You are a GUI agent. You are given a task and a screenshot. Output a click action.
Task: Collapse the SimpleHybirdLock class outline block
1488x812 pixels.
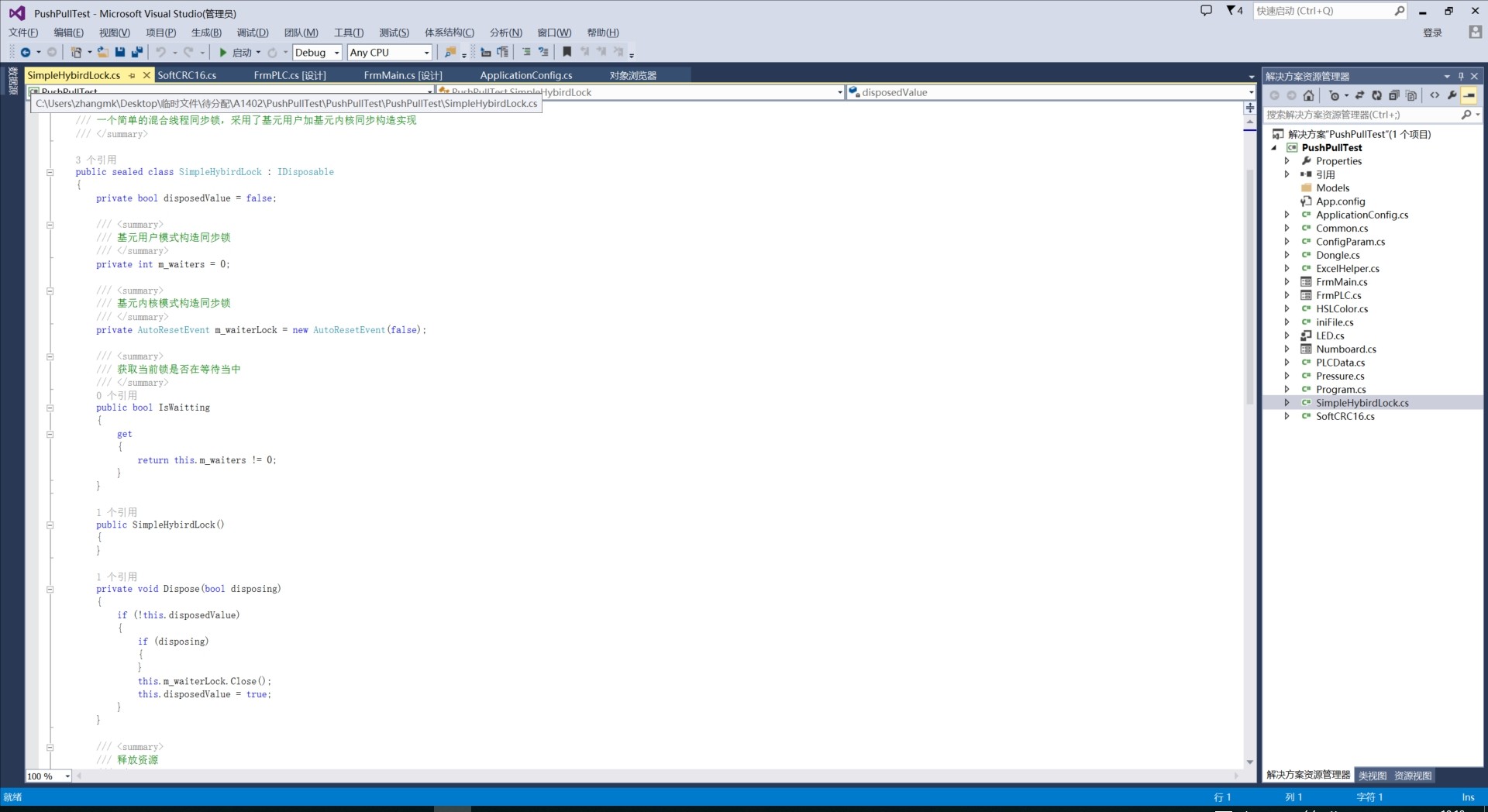pos(50,172)
